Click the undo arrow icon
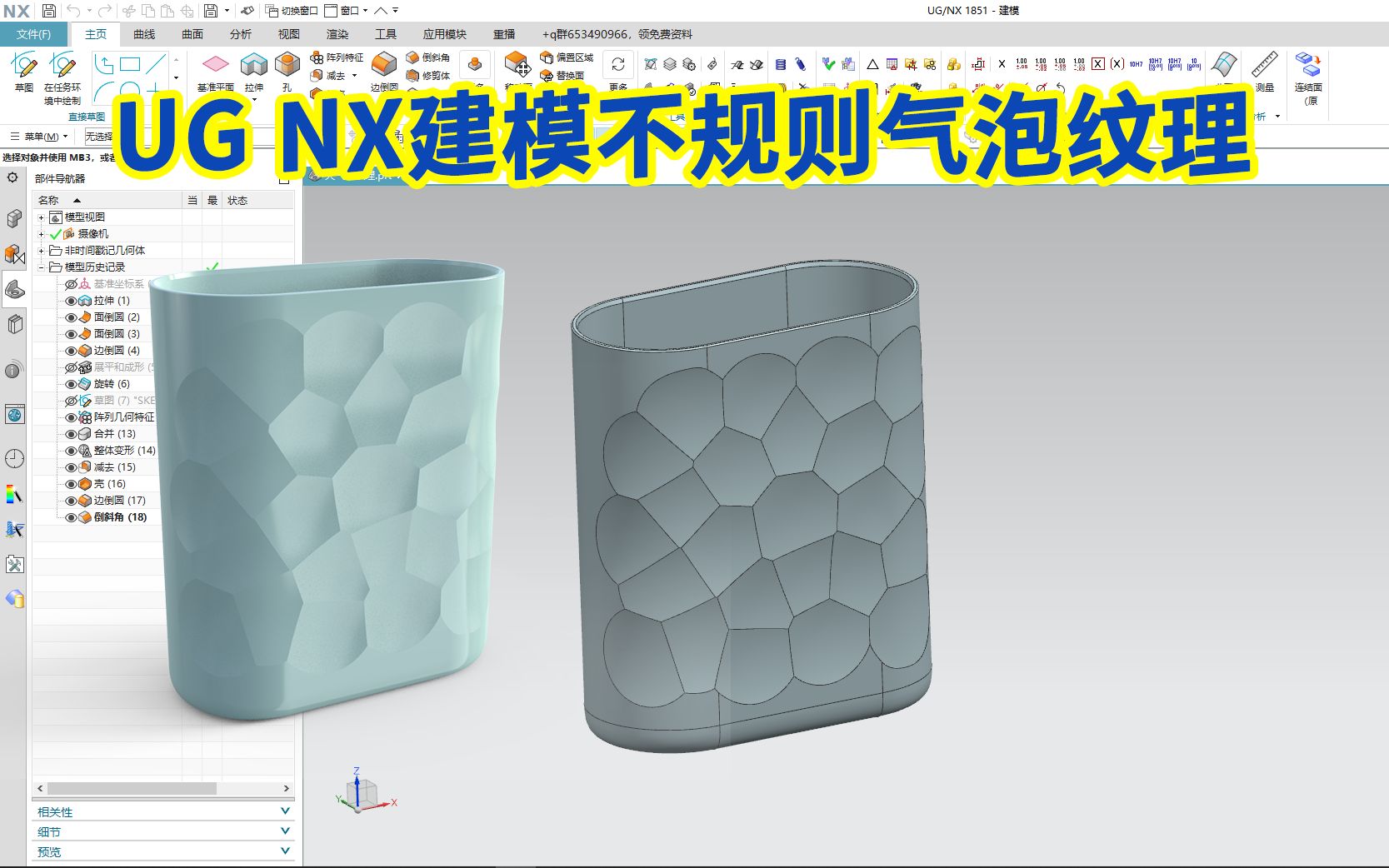This screenshot has height=868, width=1389. coord(73,11)
